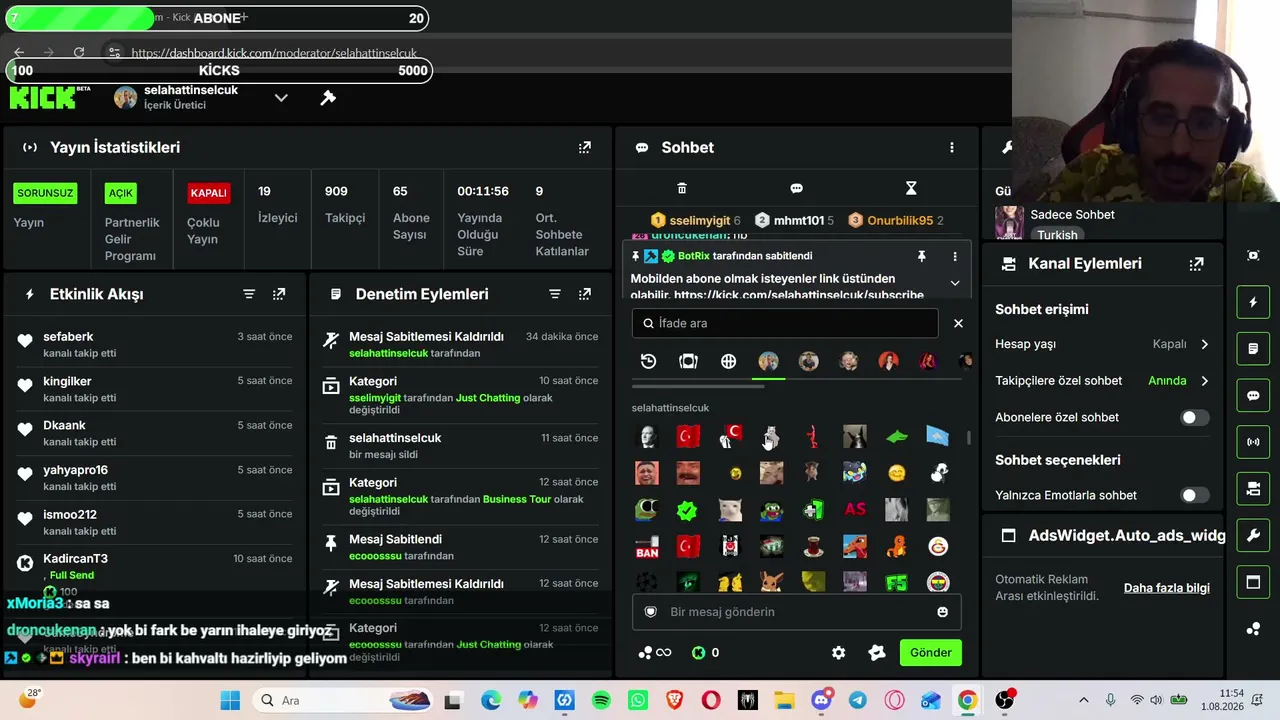
Task: Toggle Abonelere özel sohbet switch
Action: pos(1194,418)
